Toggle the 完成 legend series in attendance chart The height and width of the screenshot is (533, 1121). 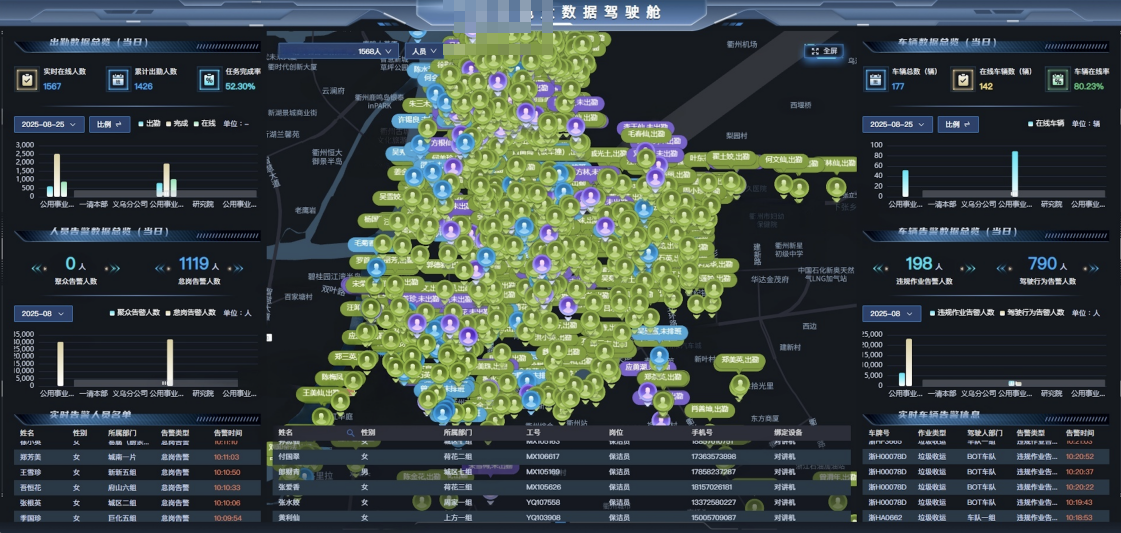[x=174, y=124]
